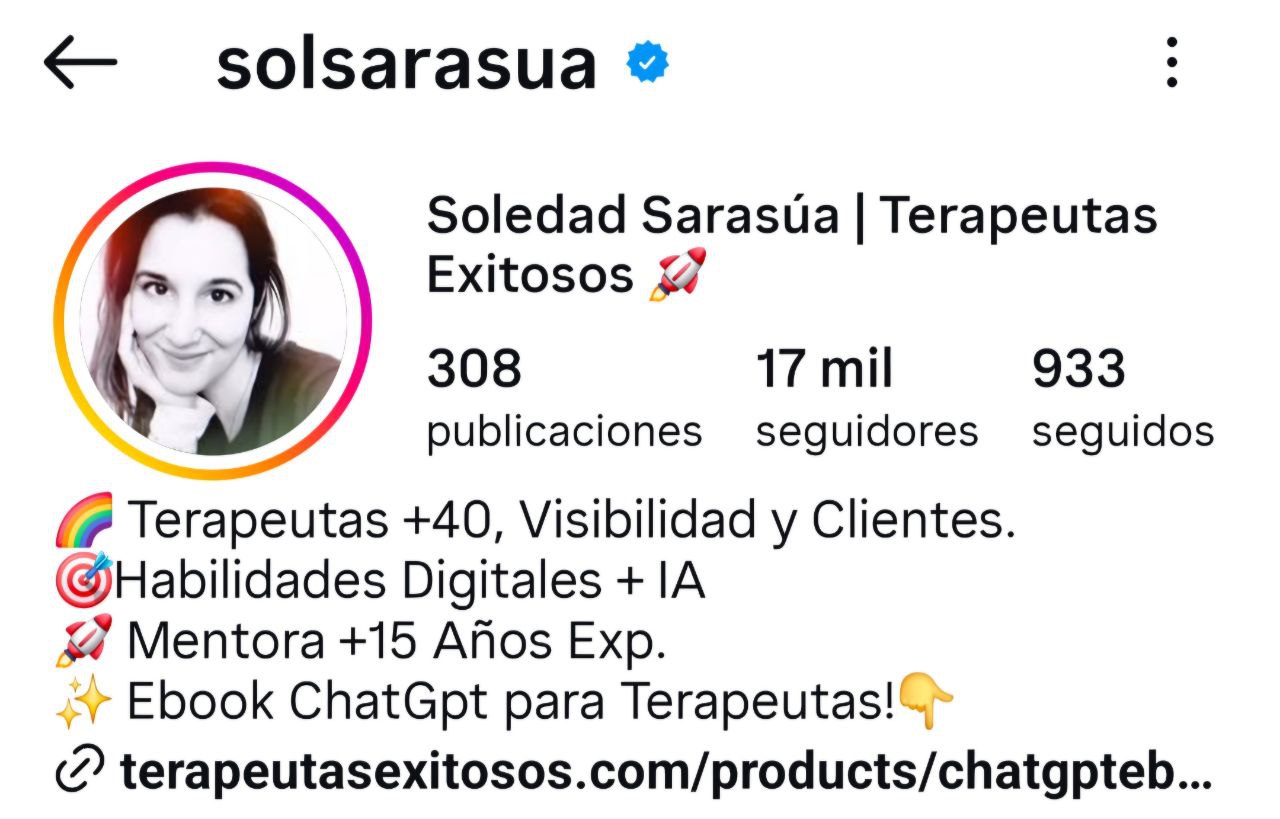
Task: Tap the Terapeutas +40 bio line
Action: 572,521
